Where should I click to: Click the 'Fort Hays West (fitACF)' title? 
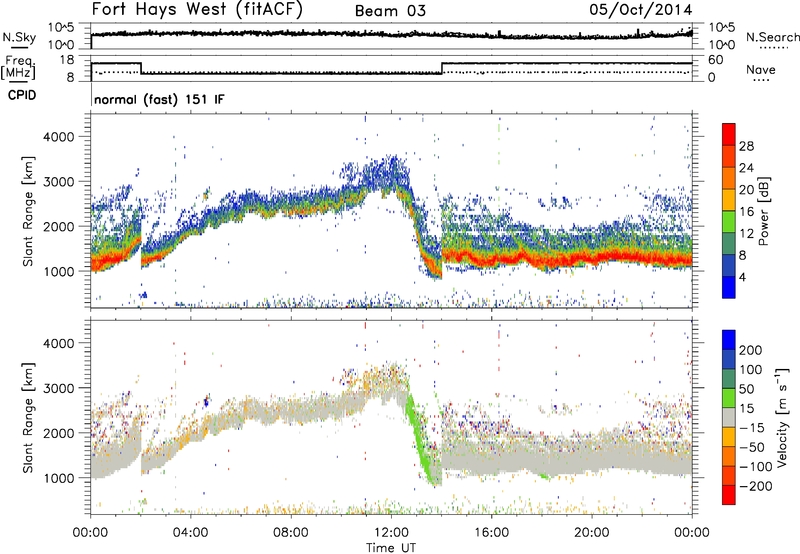point(197,9)
